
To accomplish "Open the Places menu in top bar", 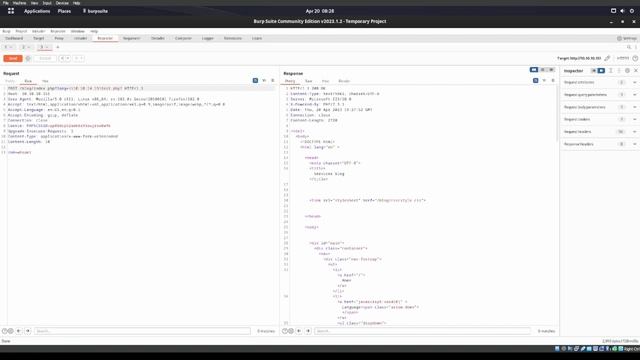I will [x=64, y=11].
